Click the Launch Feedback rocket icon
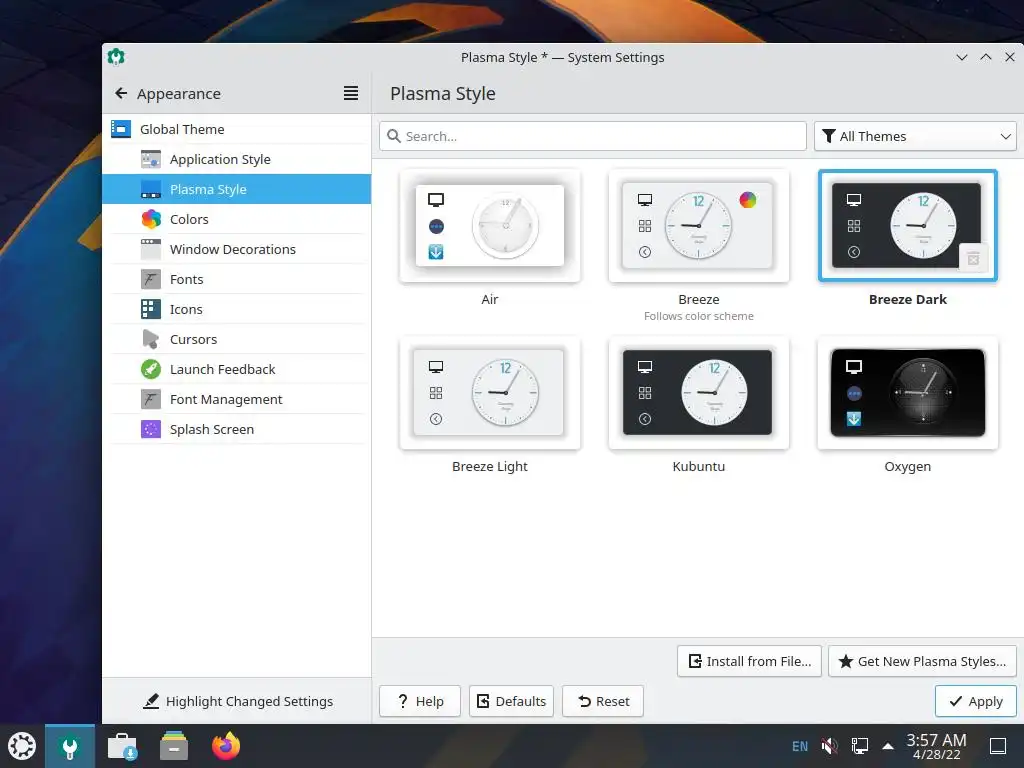 (x=151, y=370)
